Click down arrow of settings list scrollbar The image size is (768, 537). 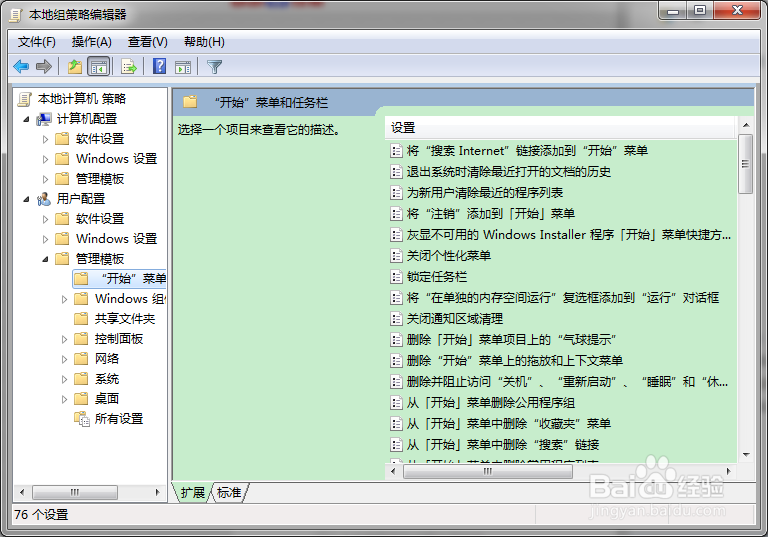pyautogui.click(x=746, y=455)
